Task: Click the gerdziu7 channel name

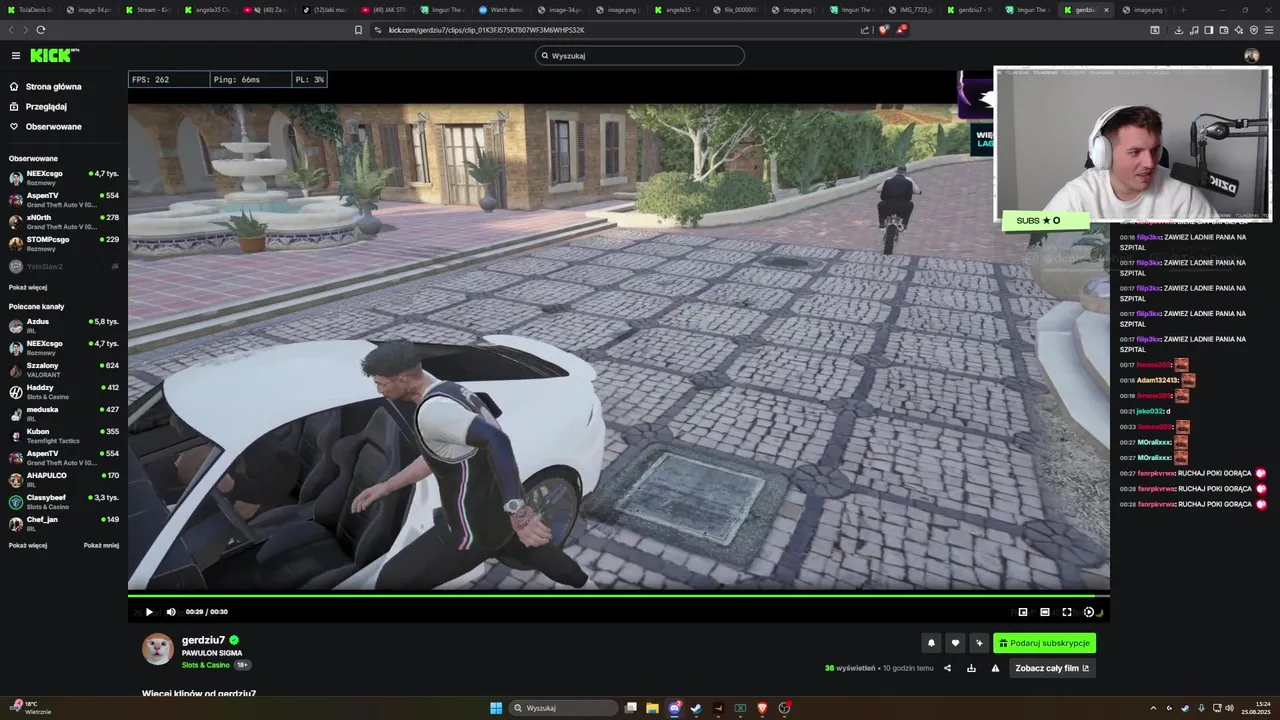Action: [203, 640]
